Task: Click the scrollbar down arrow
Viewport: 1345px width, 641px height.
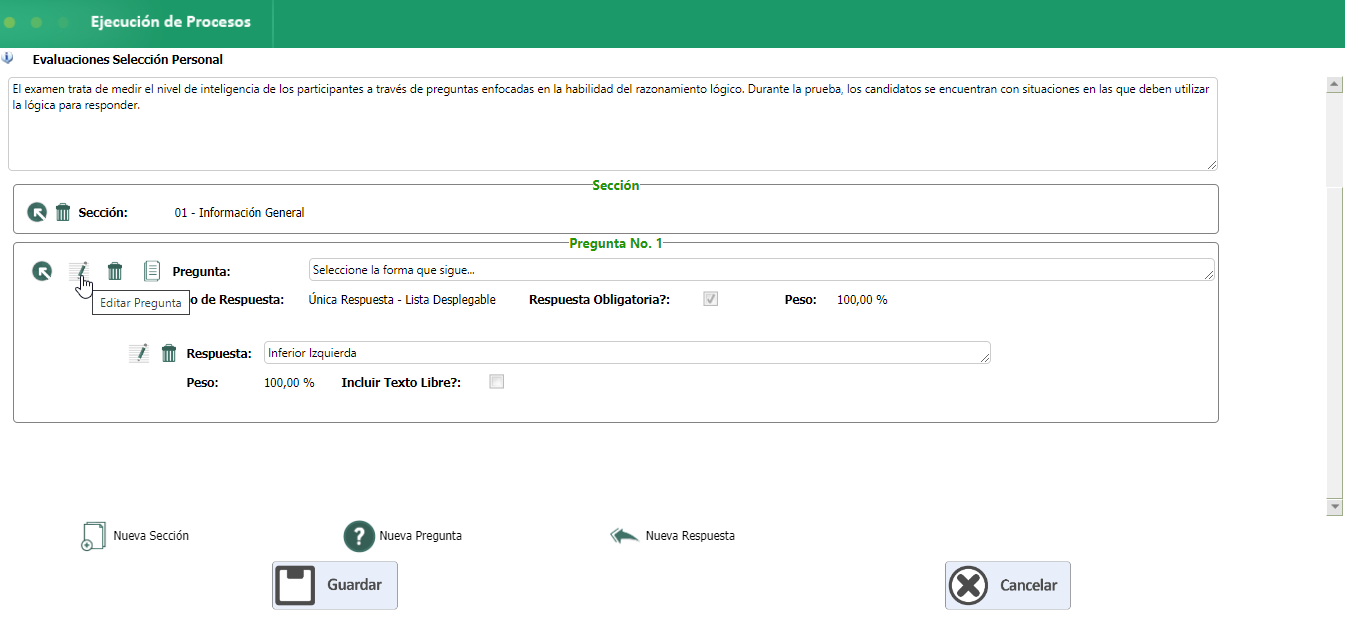Action: click(1334, 507)
